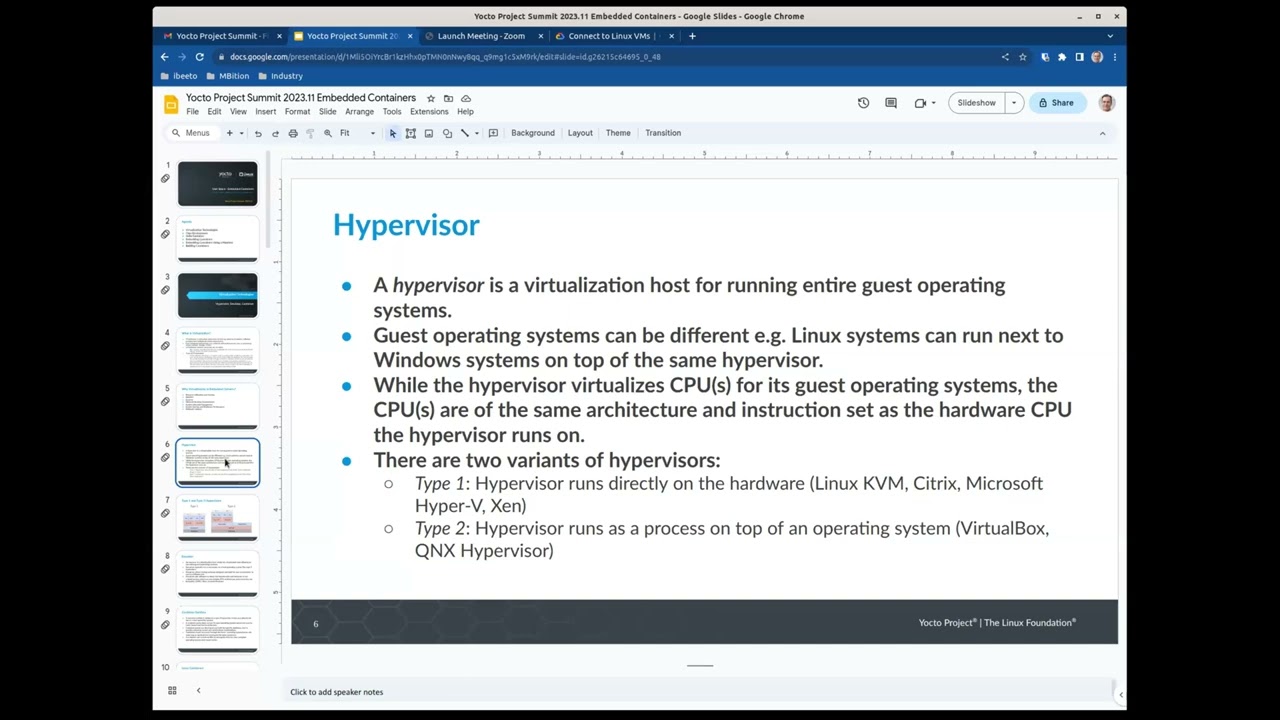Screen dimensions: 1280x720
Task: Show all comments icon
Action: [891, 103]
